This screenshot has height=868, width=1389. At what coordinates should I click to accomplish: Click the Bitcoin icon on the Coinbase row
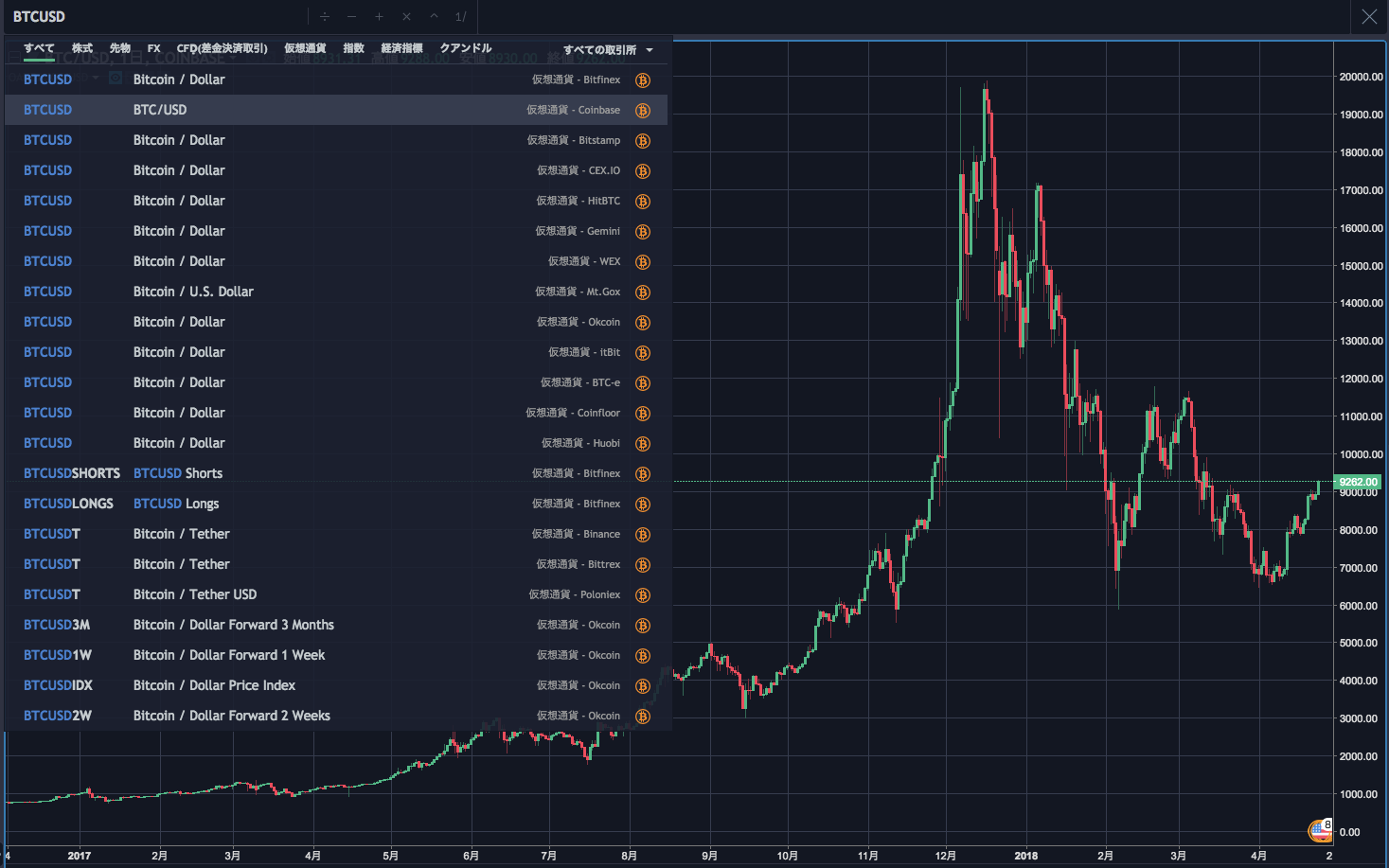click(643, 111)
